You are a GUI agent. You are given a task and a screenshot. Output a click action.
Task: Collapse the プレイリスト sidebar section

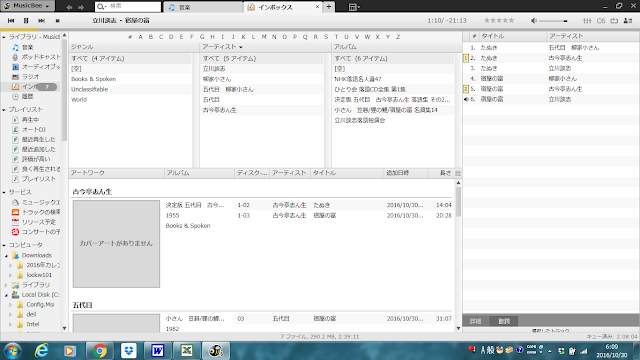click(4, 110)
